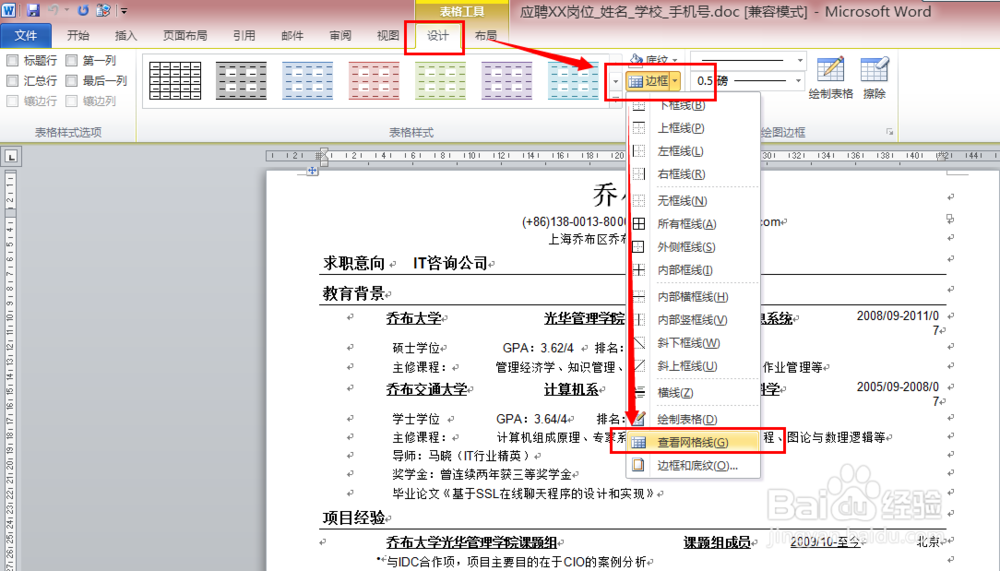The width and height of the screenshot is (1000, 571).
Task: Toggle the 汇总行 total row checkbox
Action: [12, 81]
